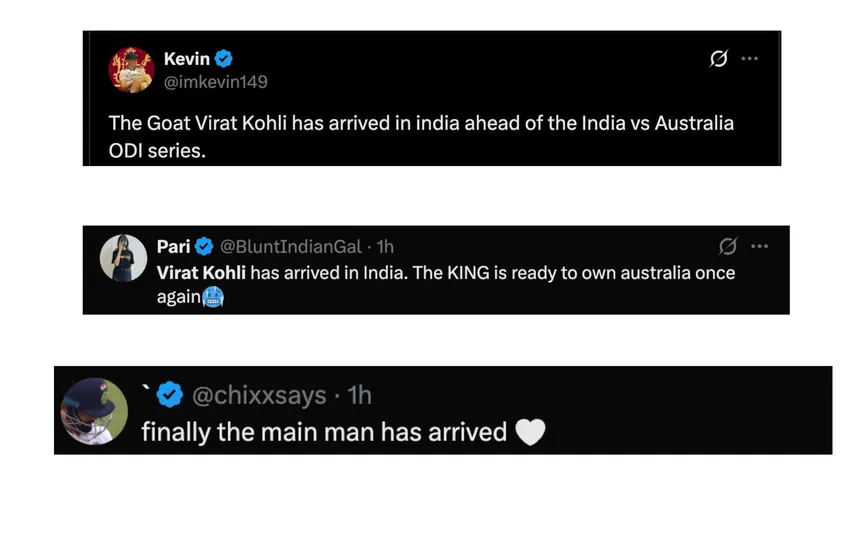Open the Pari display name link
This screenshot has height=540, width=864.
(x=174, y=247)
